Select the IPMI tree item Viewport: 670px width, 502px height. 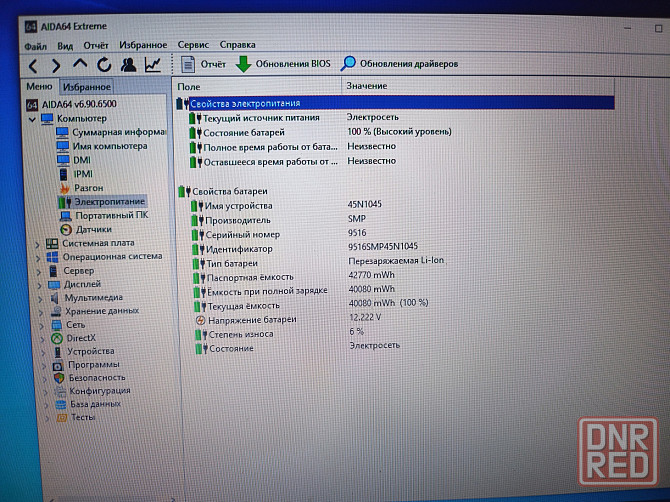pos(76,174)
